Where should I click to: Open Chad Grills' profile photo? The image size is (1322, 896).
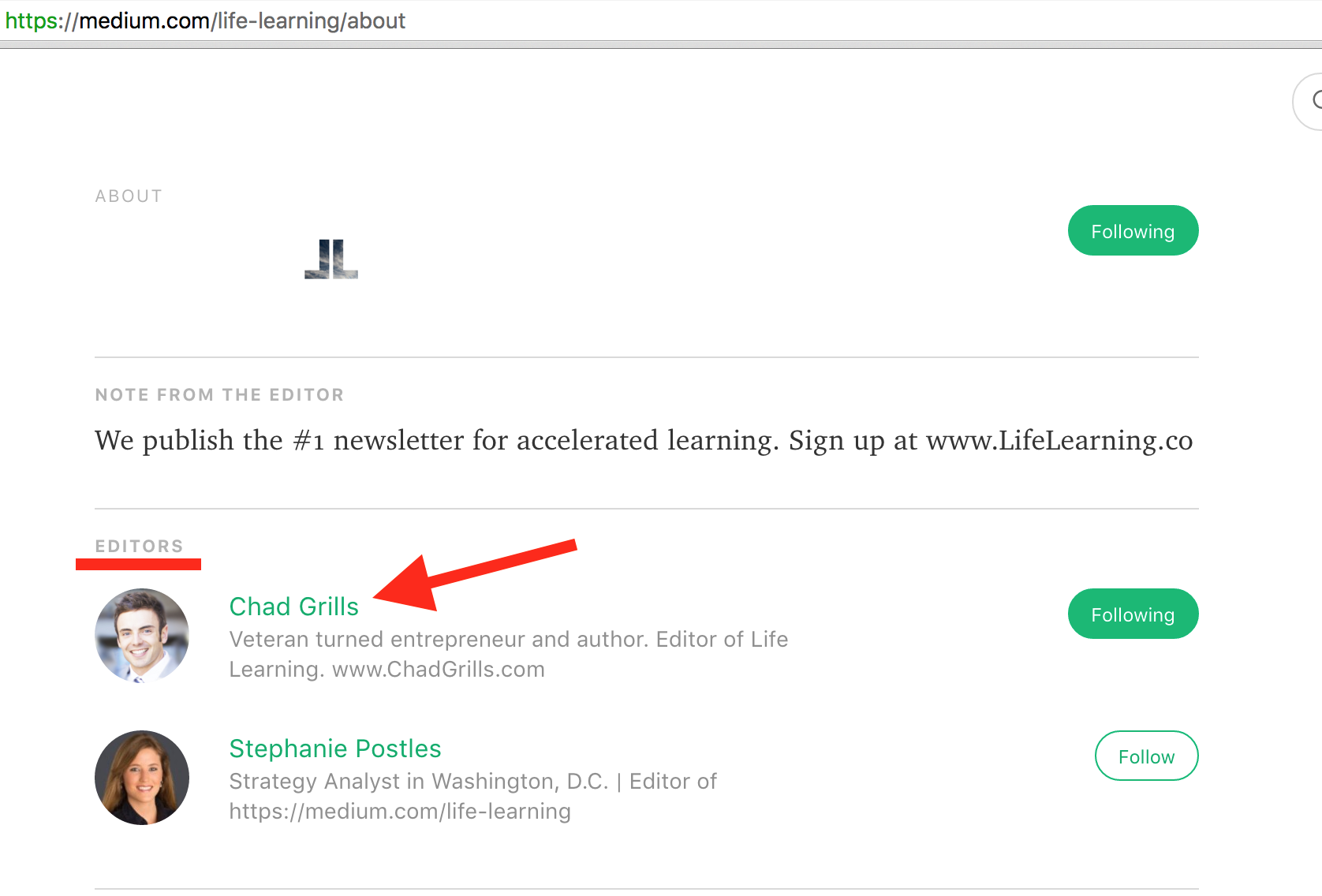click(142, 636)
